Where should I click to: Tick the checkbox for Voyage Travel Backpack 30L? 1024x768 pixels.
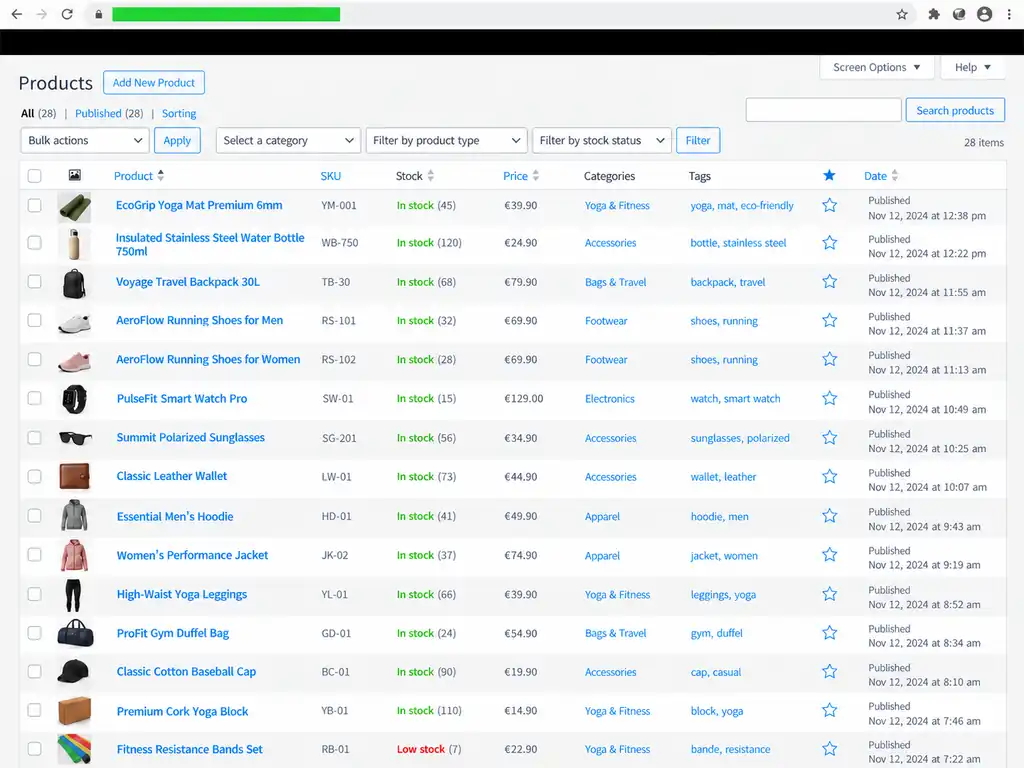click(35, 281)
